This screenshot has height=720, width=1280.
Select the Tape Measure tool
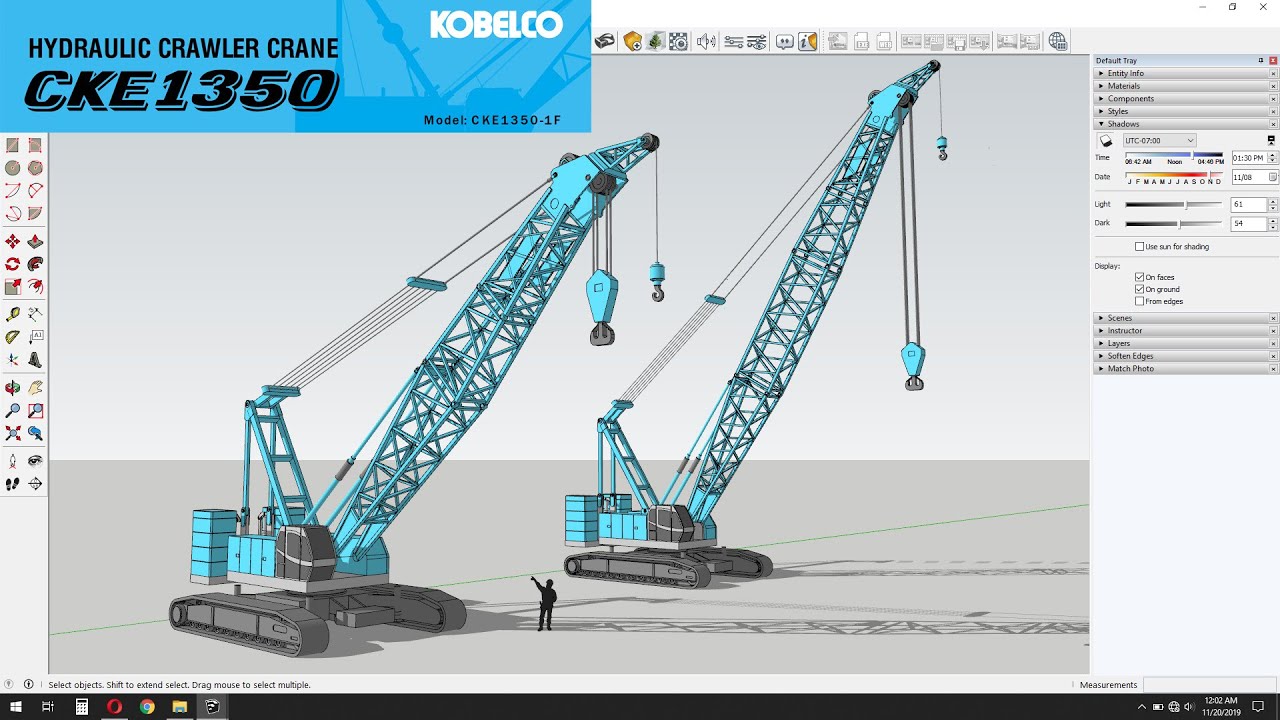coord(12,314)
